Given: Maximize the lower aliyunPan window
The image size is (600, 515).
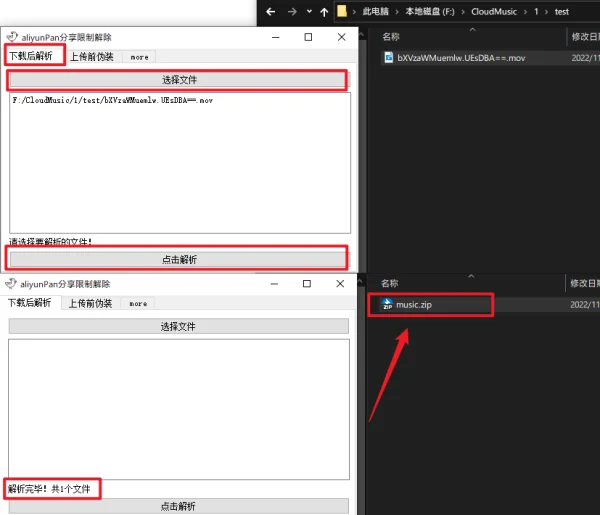Looking at the screenshot, I should (307, 284).
